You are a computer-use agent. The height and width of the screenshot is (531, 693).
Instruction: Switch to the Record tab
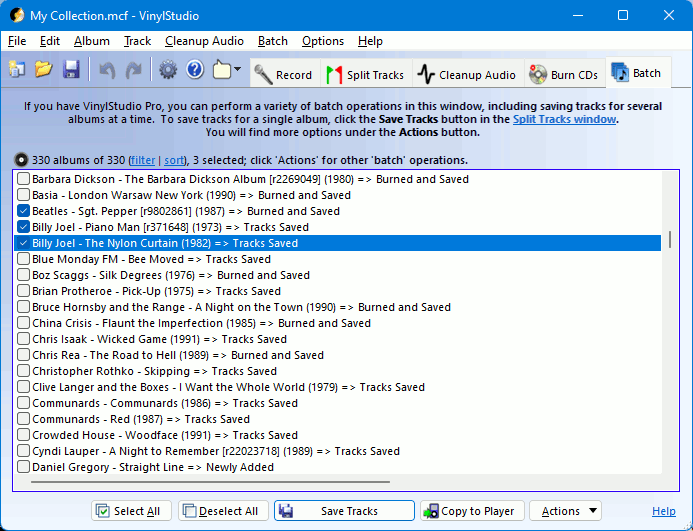point(284,75)
